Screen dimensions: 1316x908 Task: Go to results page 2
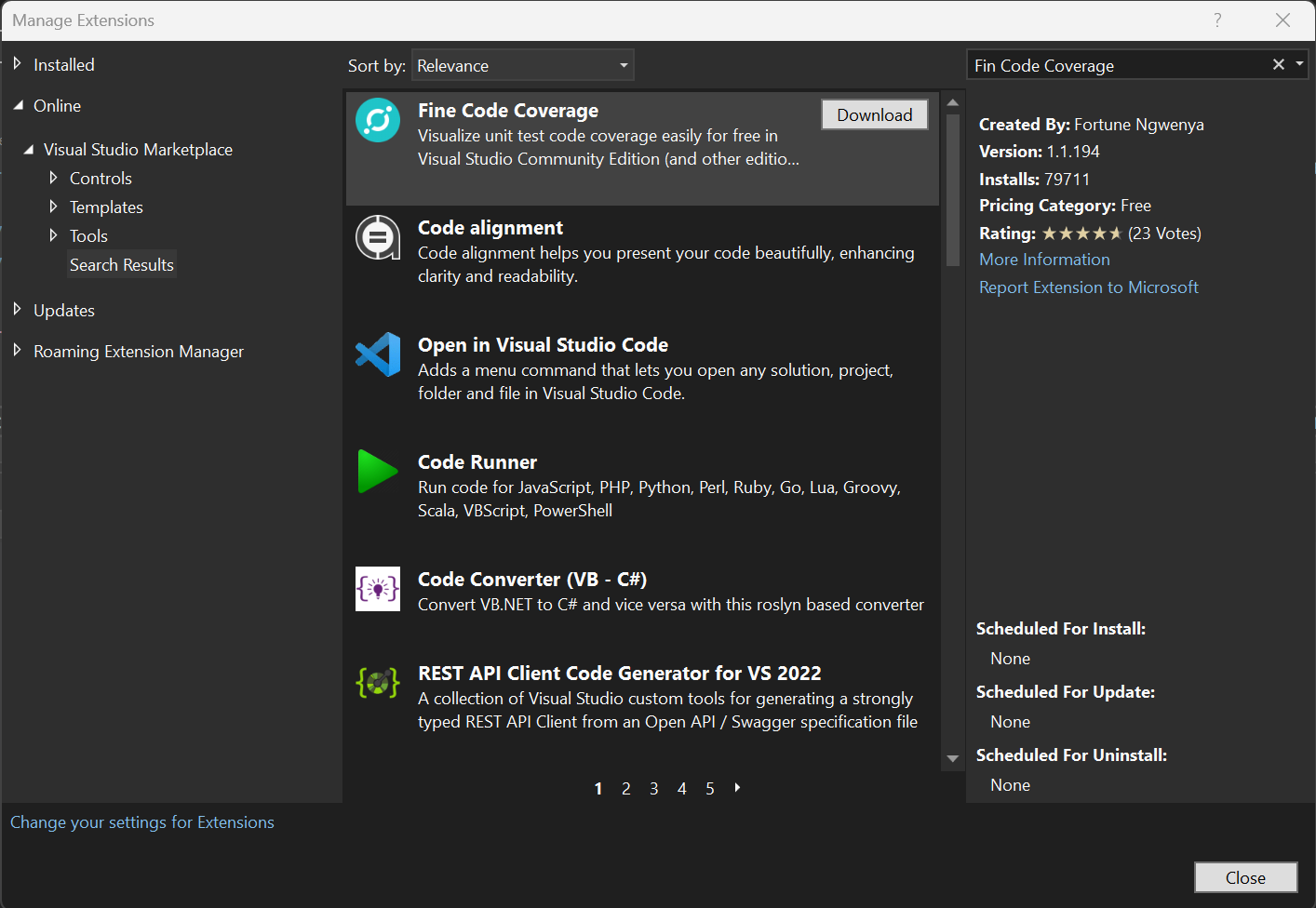coord(626,788)
